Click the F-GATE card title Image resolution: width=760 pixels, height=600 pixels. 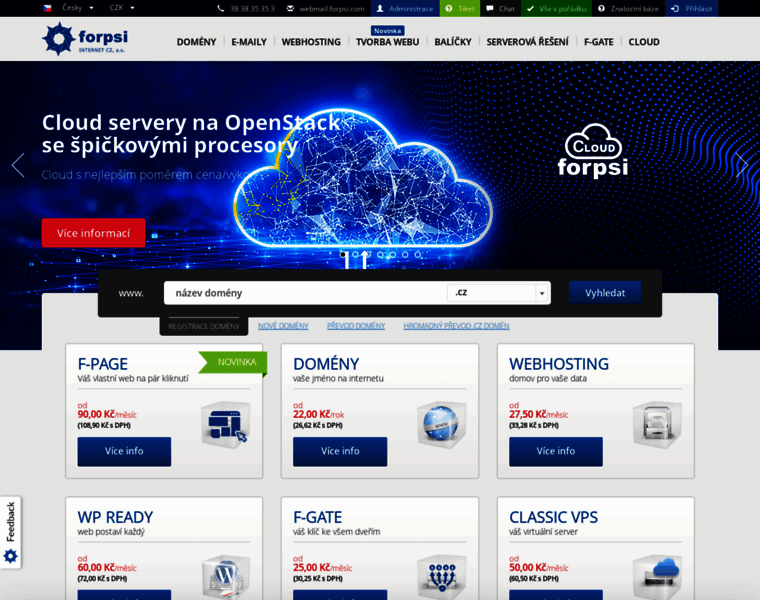[318, 517]
